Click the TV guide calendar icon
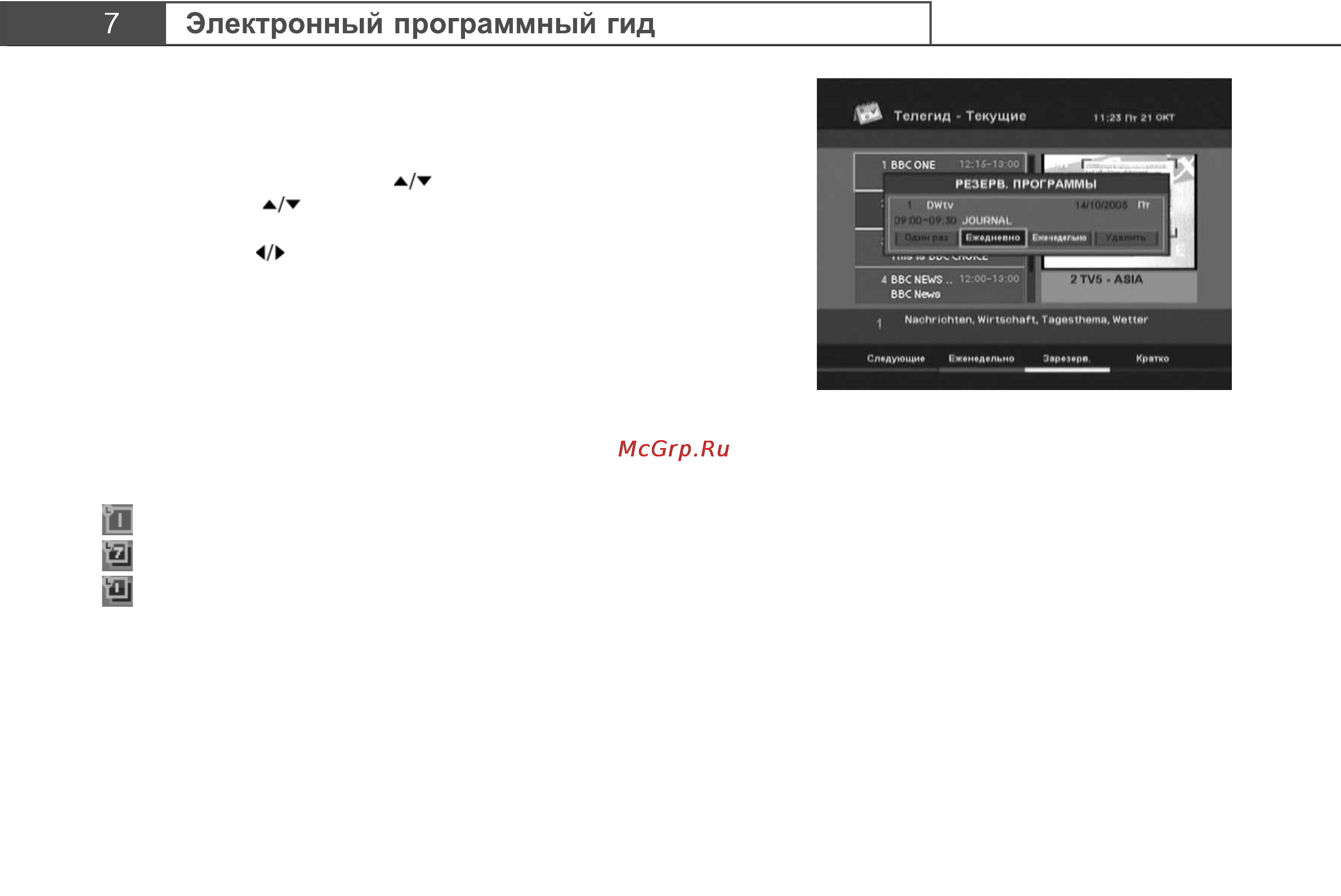This screenshot has height=896, width=1341. pos(867,113)
